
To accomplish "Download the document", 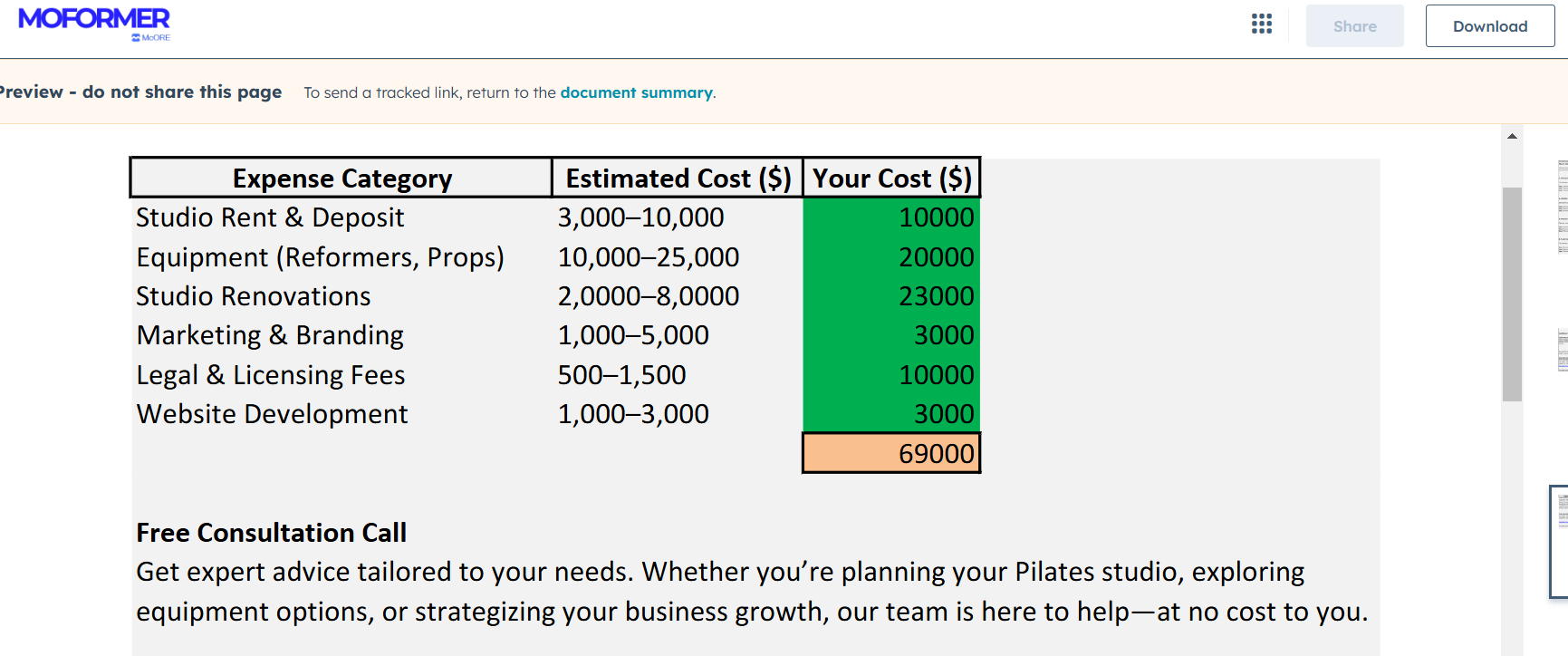I will pos(1489,26).
